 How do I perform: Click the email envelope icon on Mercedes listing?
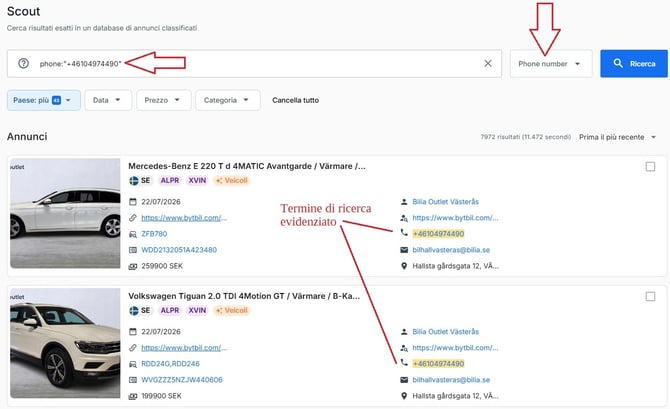pos(404,250)
